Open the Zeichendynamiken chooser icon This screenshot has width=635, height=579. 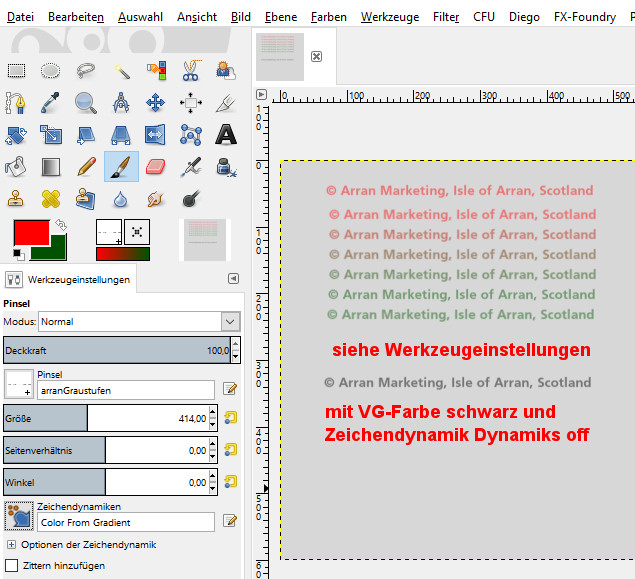coord(19,516)
